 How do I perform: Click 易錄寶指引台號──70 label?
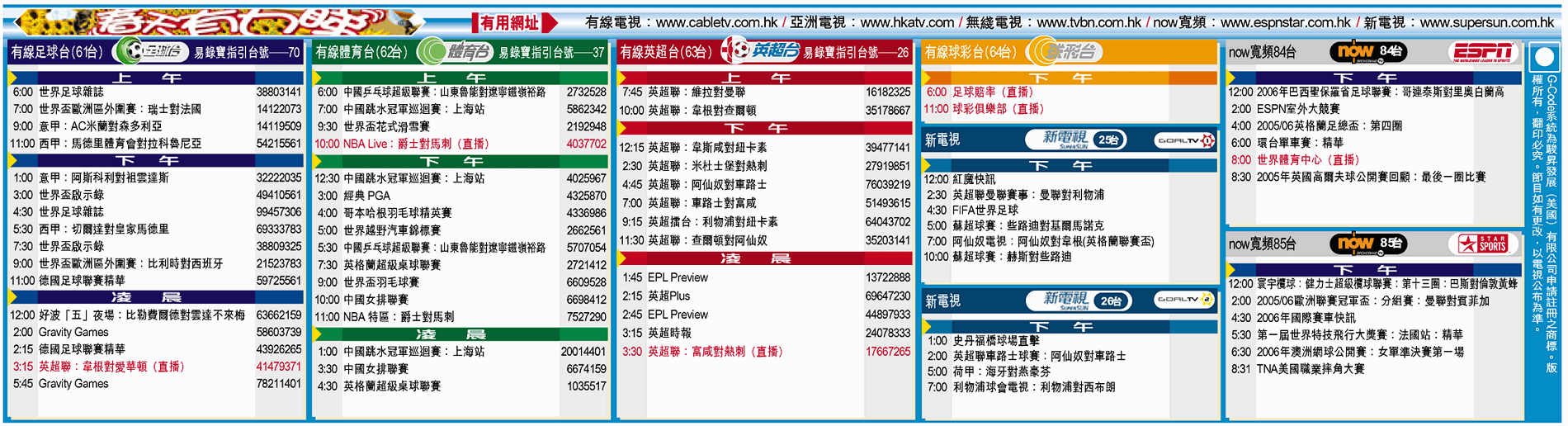248,53
